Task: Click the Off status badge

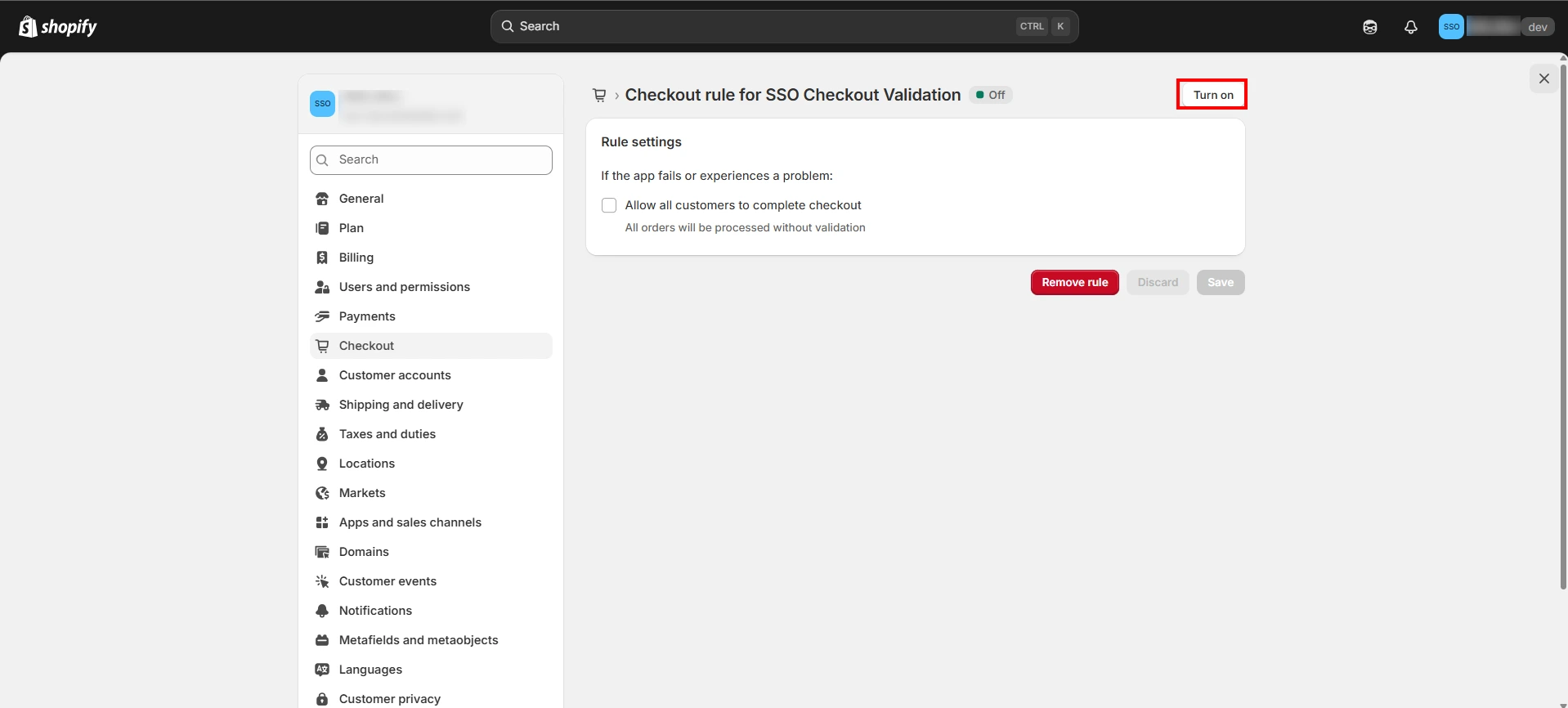Action: click(991, 95)
